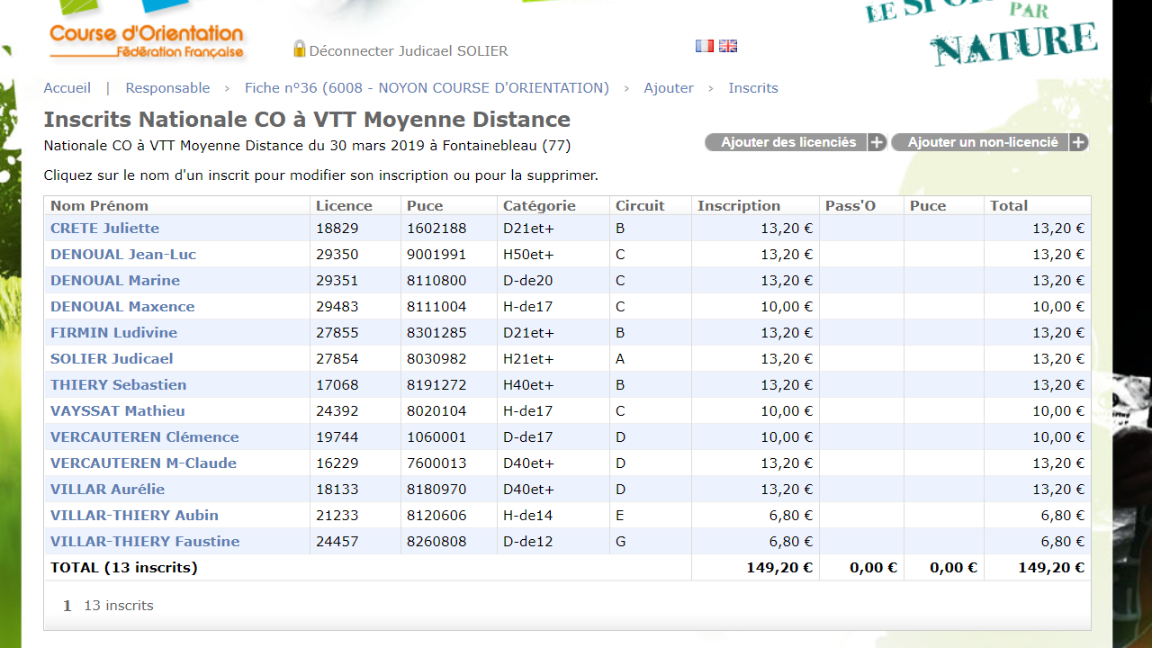Log out via Déconnecter Judicael SOLIER
This screenshot has height=648, width=1152.
(x=408, y=51)
